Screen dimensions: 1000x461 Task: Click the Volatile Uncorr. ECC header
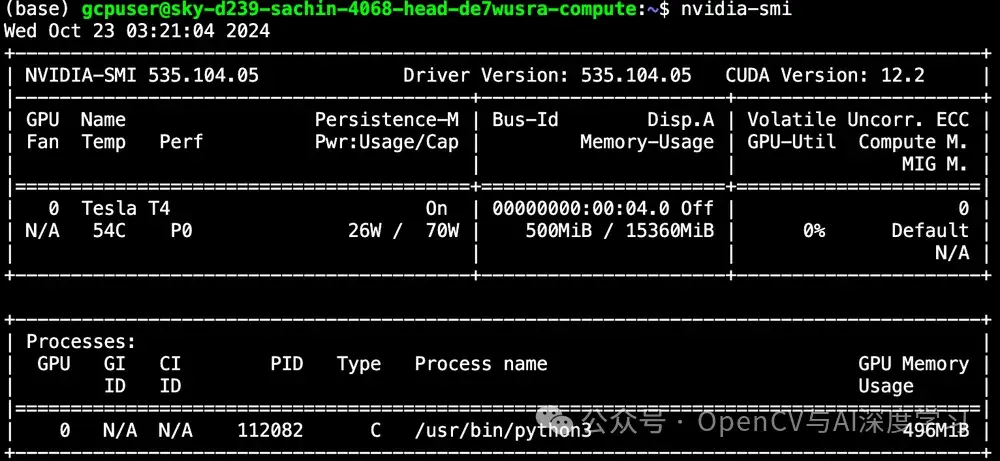tap(858, 119)
